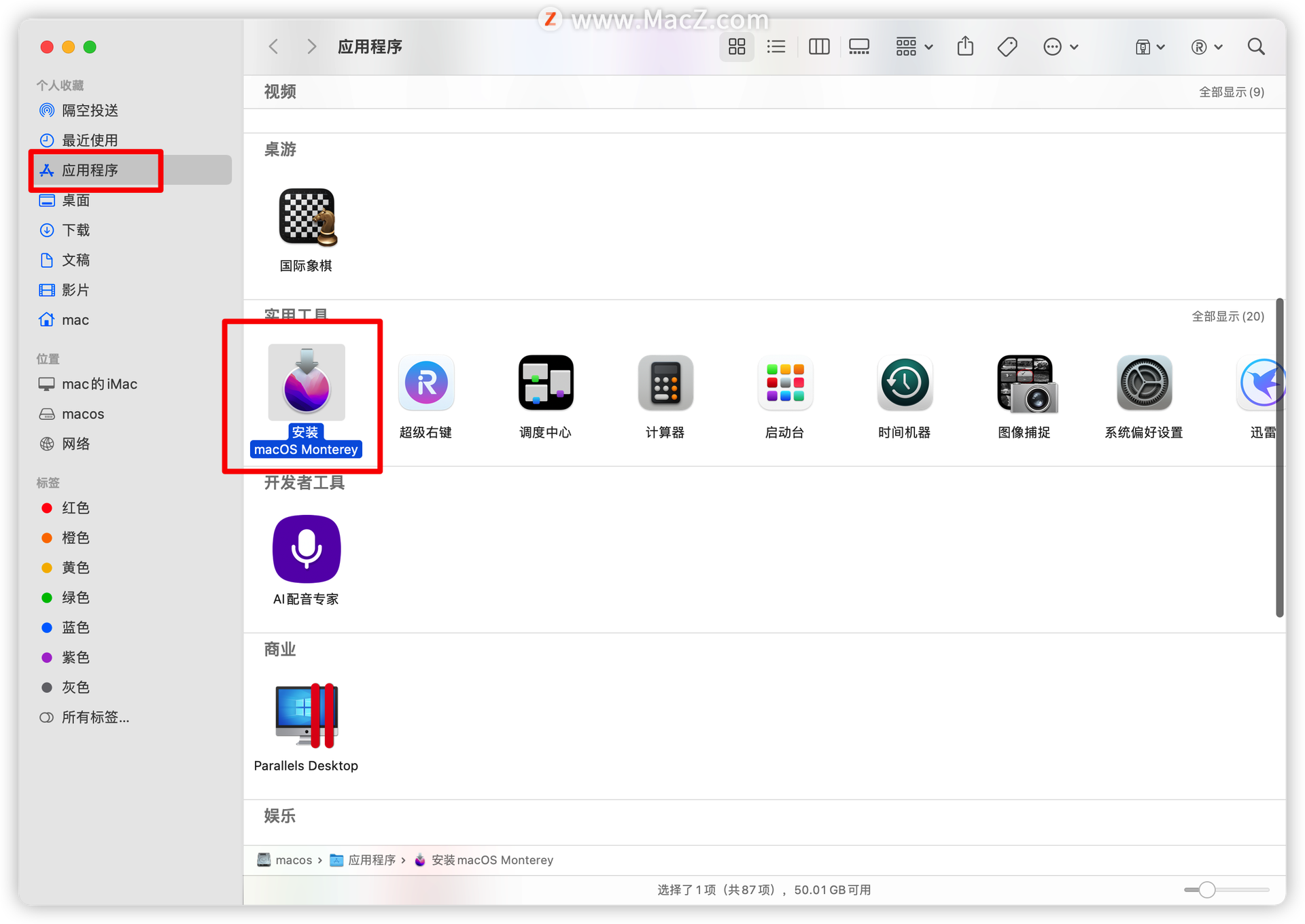Viewport: 1305px width, 924px height.
Task: Click 全部显示 (9) for 视频
Action: [1231, 92]
